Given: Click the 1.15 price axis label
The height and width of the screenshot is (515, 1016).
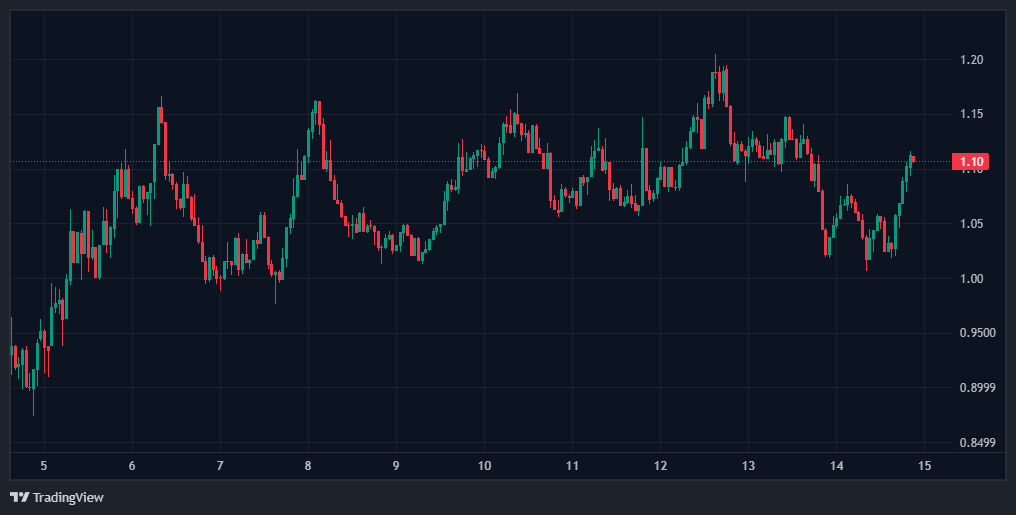Looking at the screenshot, I should [x=971, y=114].
